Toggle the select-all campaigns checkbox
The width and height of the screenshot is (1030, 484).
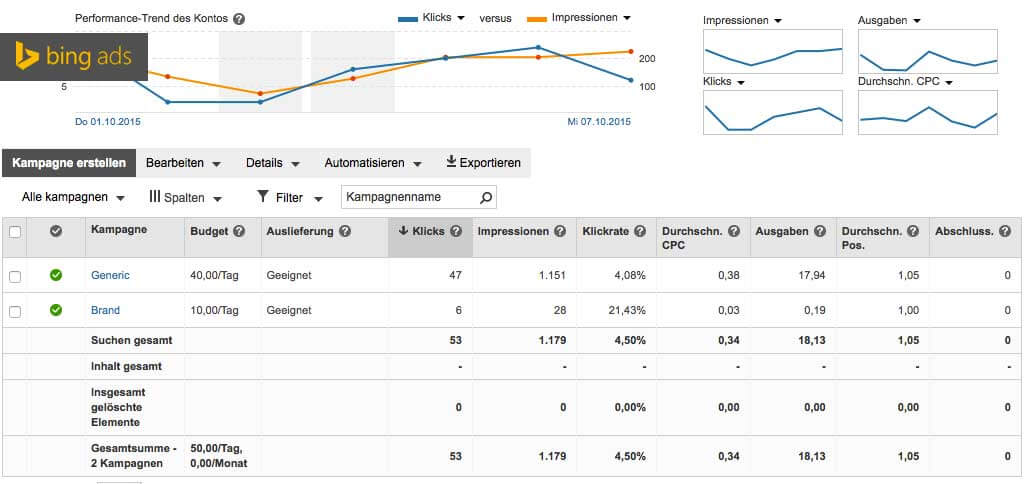[x=15, y=232]
